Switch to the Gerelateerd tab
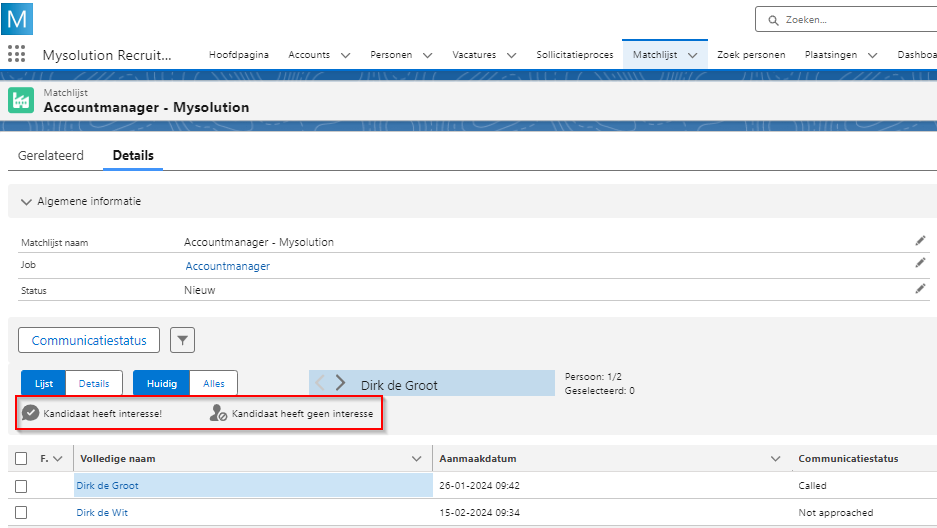This screenshot has height=528, width=937. pos(50,156)
